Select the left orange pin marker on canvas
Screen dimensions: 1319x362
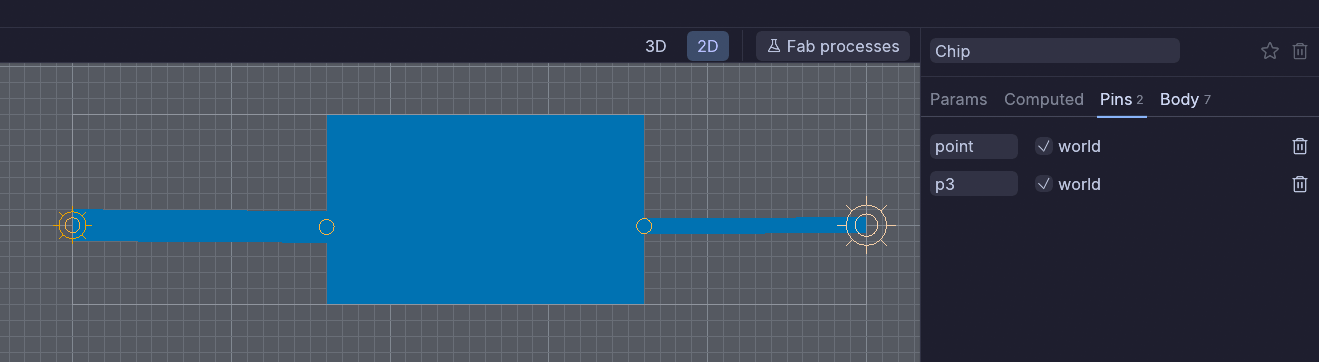click(x=72, y=226)
